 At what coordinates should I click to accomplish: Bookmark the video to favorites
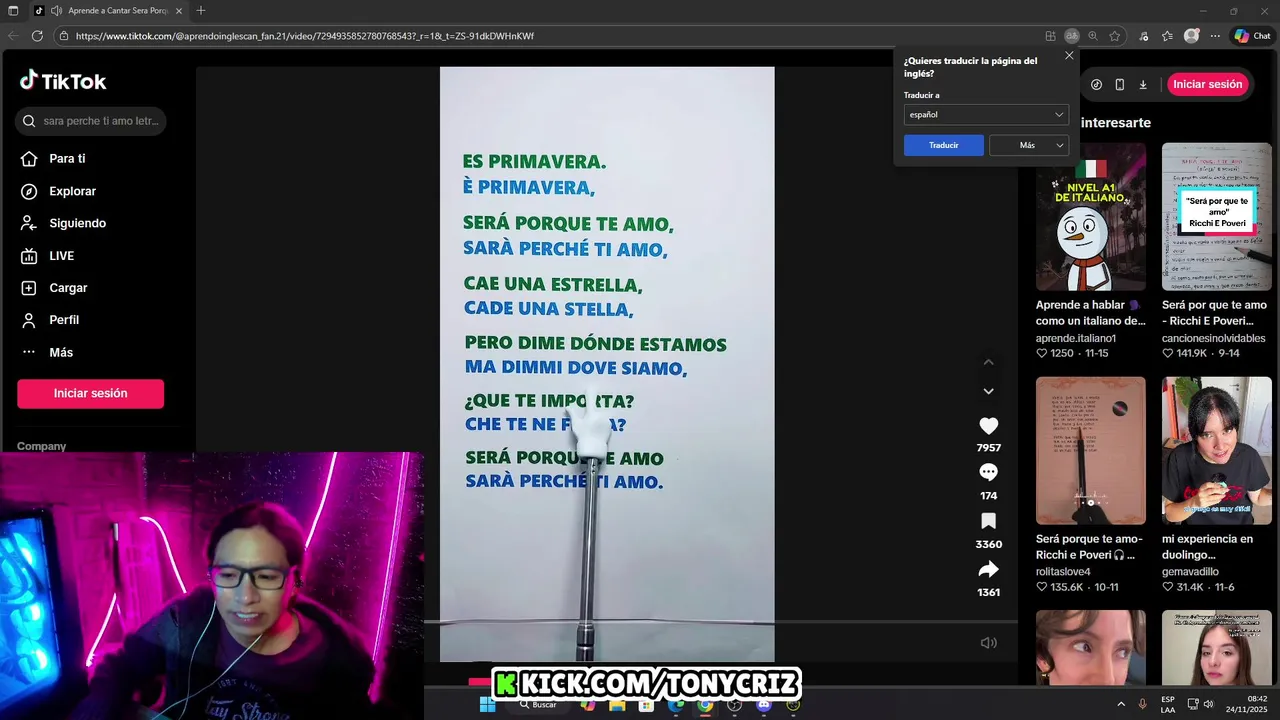click(x=988, y=521)
